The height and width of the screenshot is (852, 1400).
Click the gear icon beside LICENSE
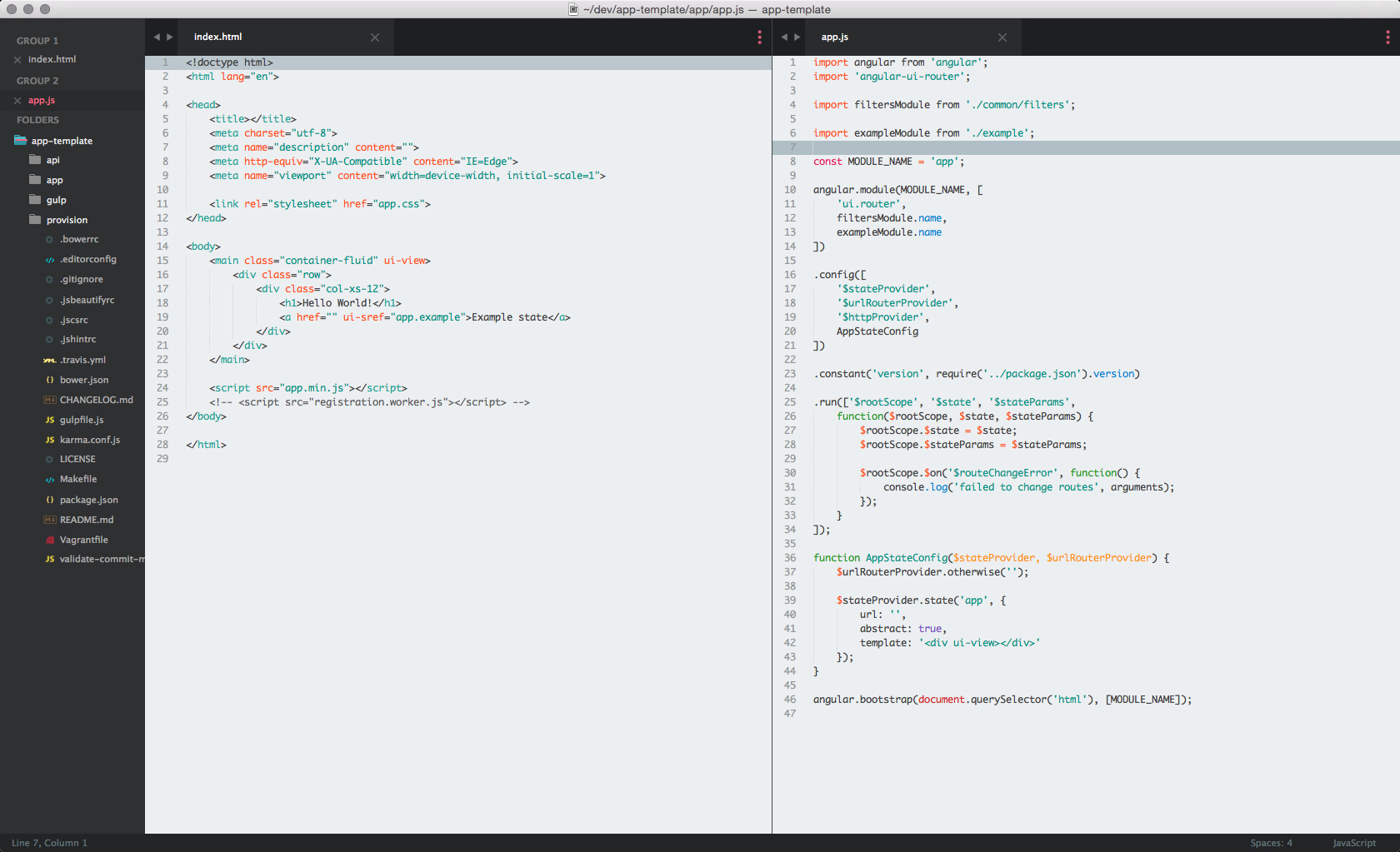[49, 460]
